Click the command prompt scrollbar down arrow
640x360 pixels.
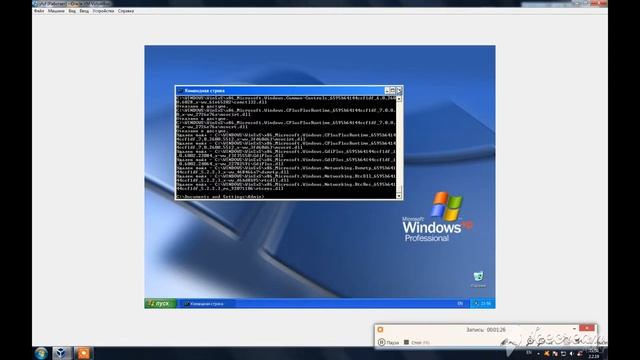[399, 196]
